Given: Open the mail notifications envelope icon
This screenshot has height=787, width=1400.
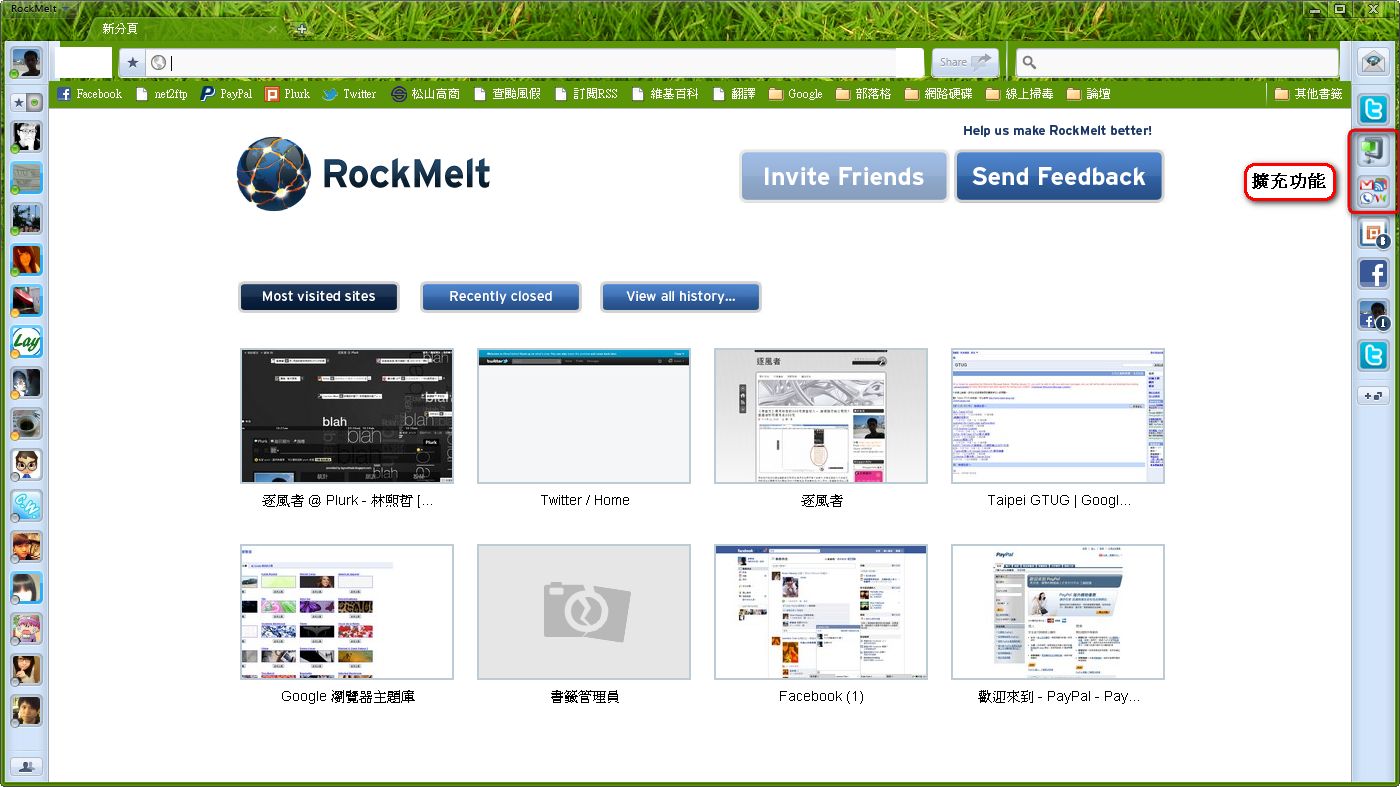Looking at the screenshot, I should coord(1373,61).
